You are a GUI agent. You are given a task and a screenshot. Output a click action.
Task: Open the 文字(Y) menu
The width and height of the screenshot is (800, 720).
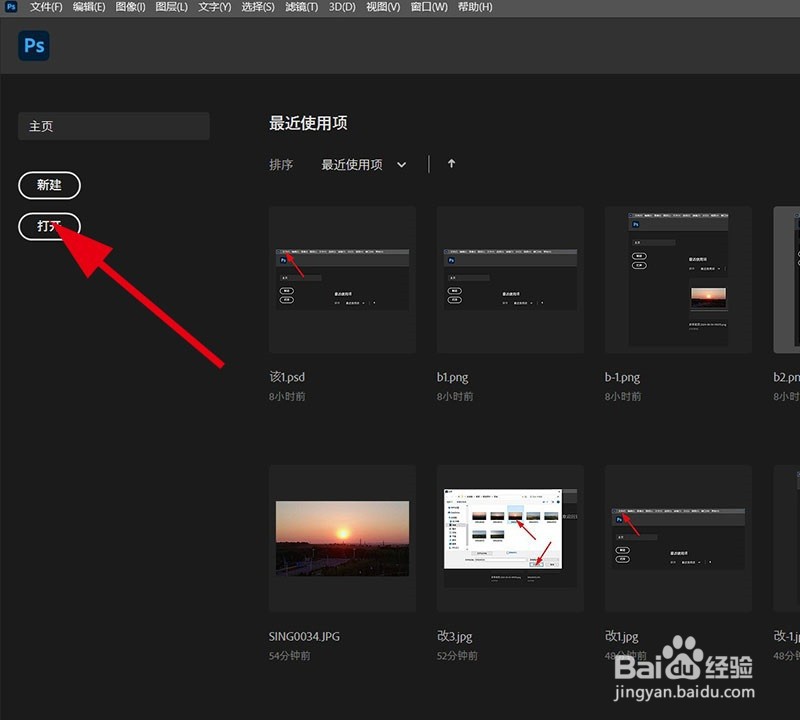pyautogui.click(x=214, y=7)
